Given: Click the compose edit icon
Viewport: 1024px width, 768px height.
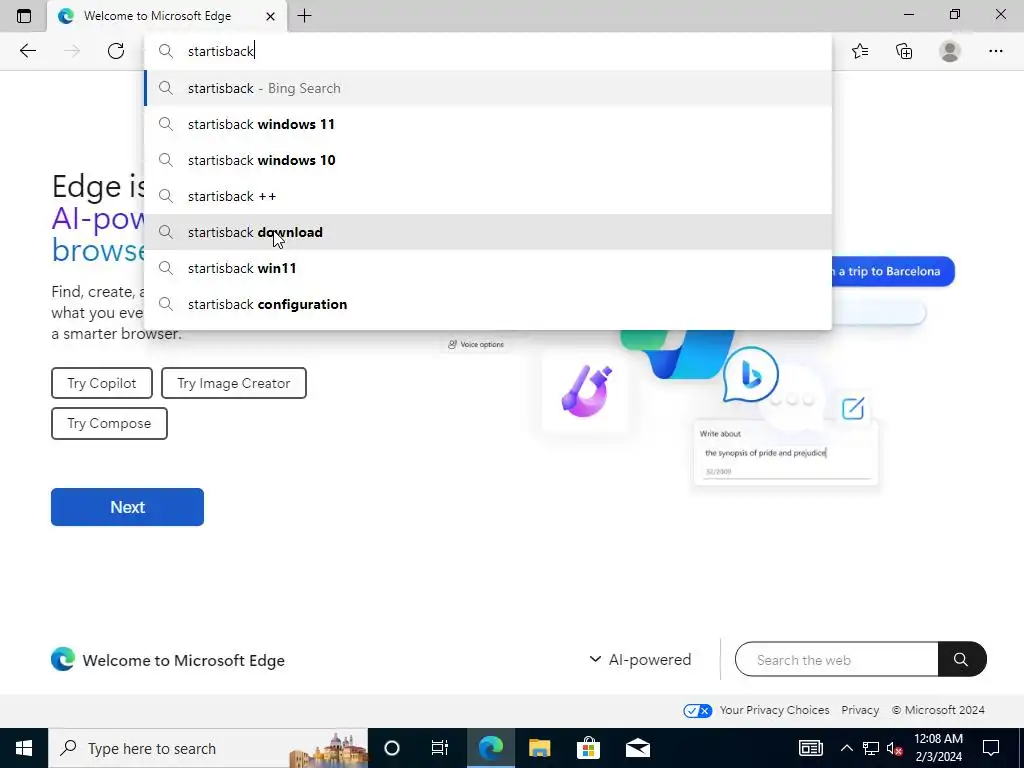Looking at the screenshot, I should point(852,409).
